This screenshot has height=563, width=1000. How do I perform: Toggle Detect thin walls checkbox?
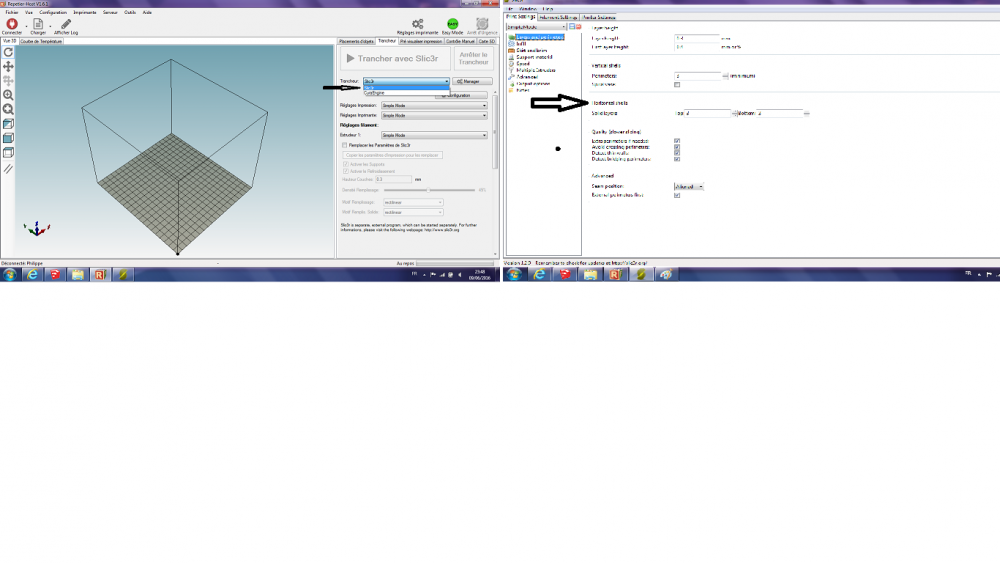[677, 153]
